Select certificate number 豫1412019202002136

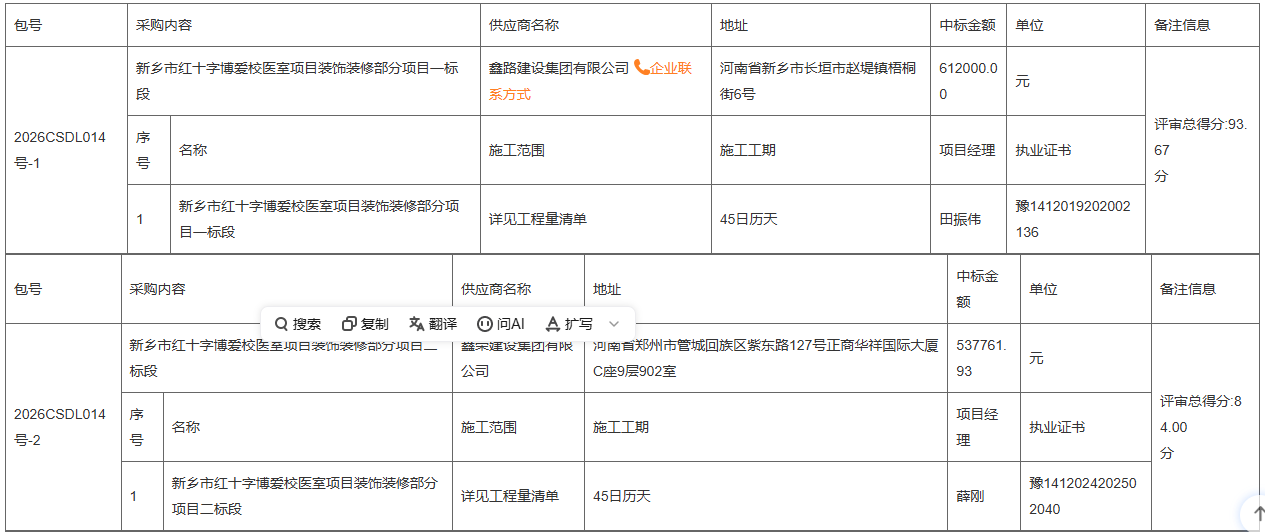(1073, 219)
